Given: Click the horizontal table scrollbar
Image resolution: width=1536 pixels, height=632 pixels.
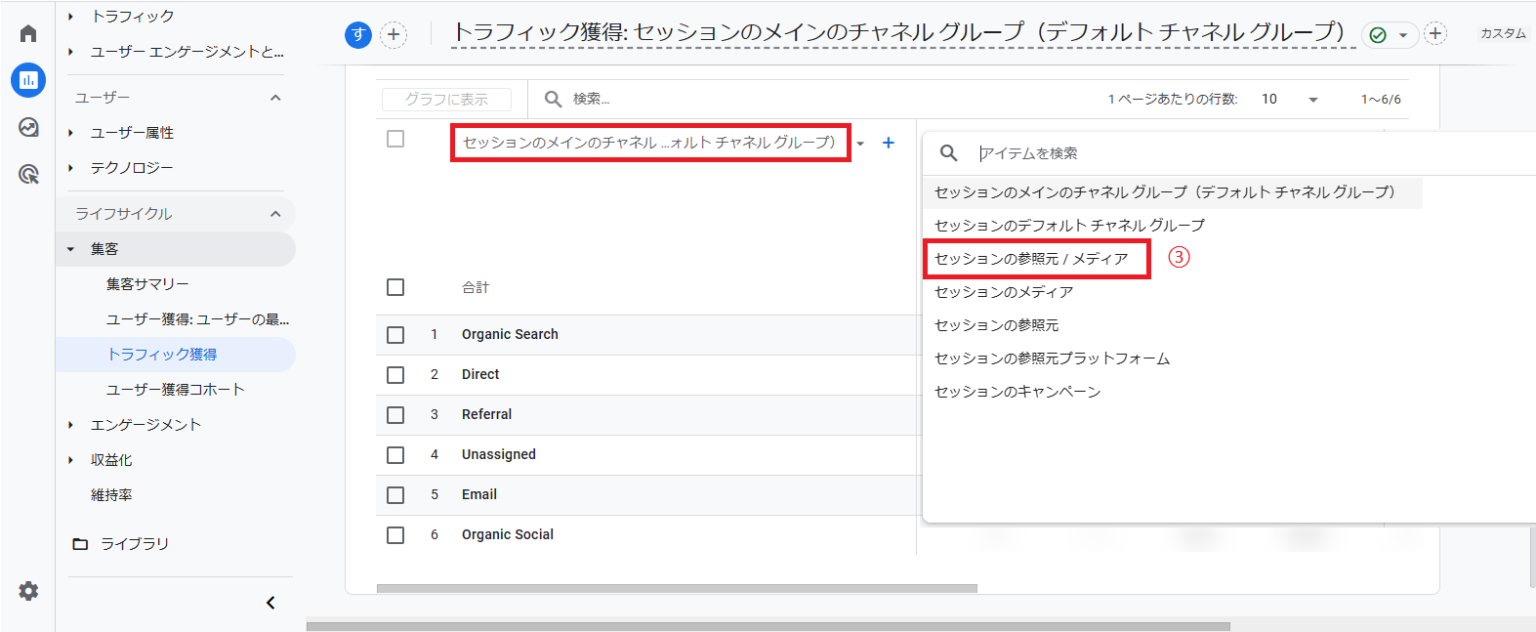Looking at the screenshot, I should (x=676, y=589).
